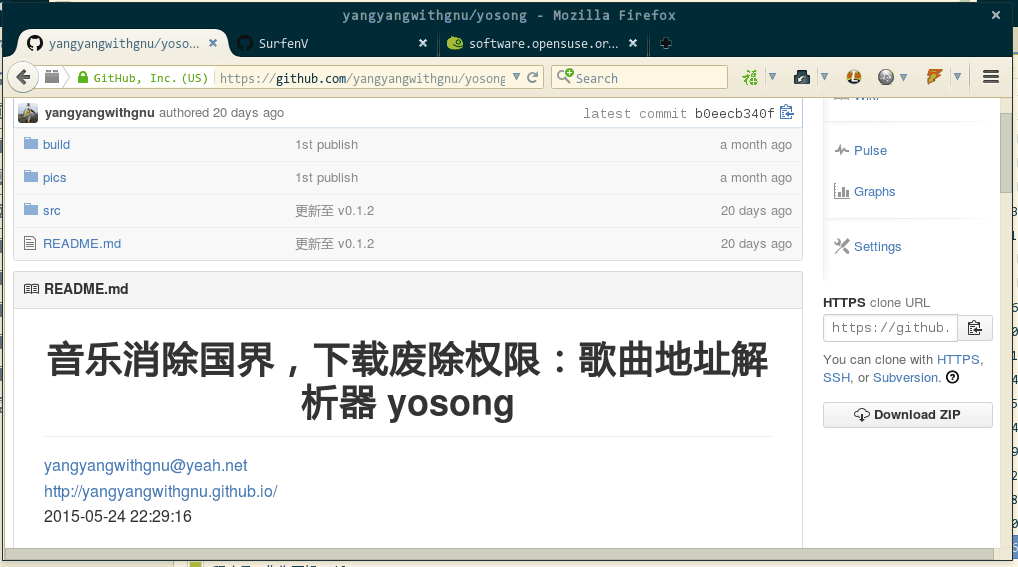This screenshot has height=567, width=1018.
Task: Open the src folder
Action: pos(52,211)
